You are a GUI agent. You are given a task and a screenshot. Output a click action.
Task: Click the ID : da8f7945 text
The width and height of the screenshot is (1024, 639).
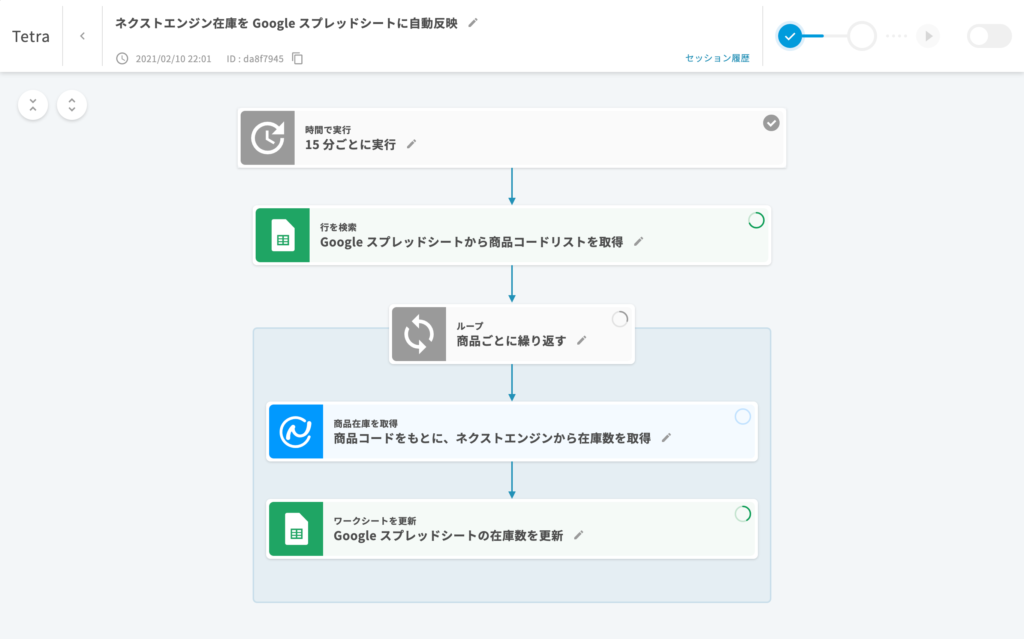pyautogui.click(x=255, y=59)
